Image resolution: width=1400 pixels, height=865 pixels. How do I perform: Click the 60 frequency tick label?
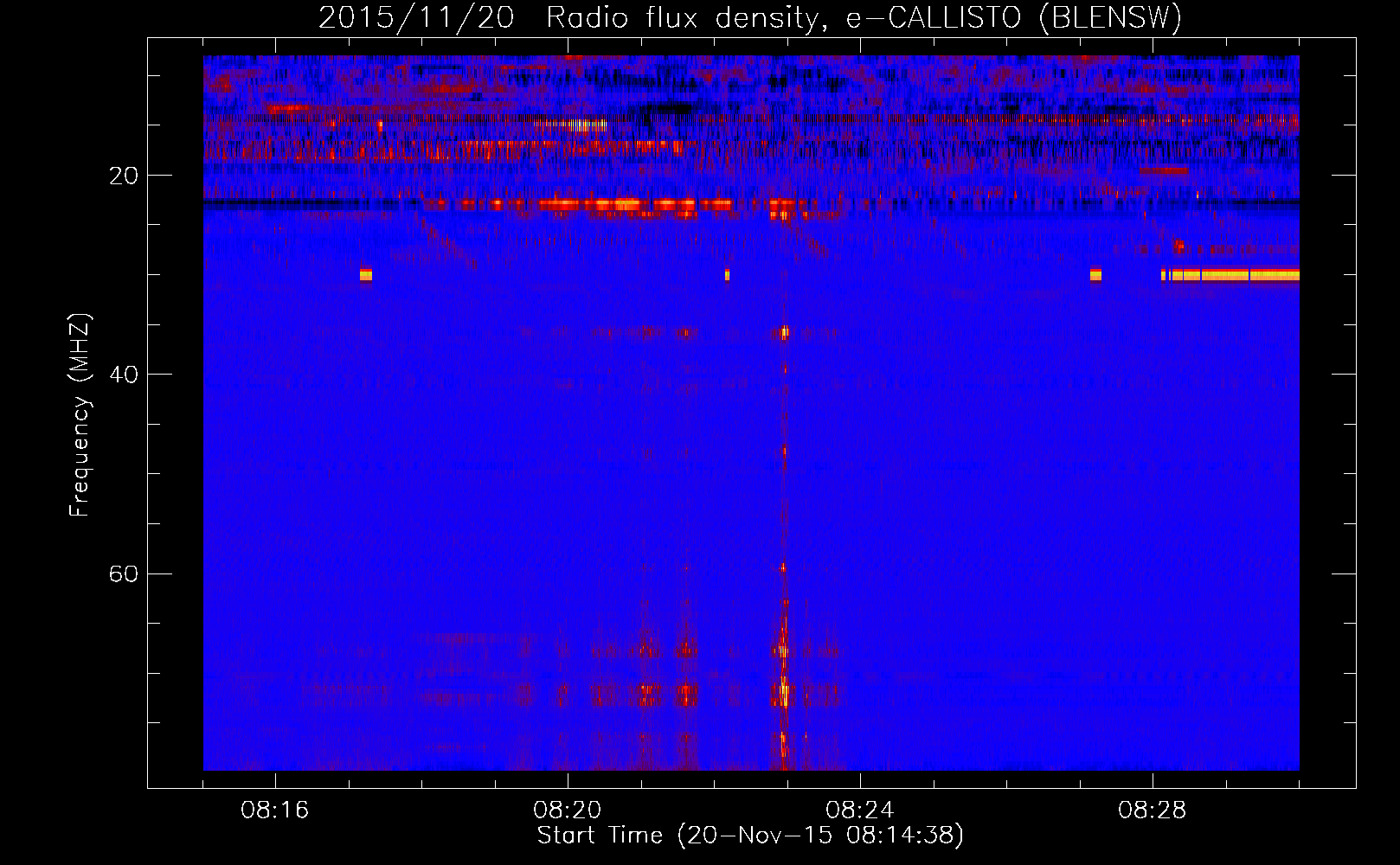tap(123, 573)
